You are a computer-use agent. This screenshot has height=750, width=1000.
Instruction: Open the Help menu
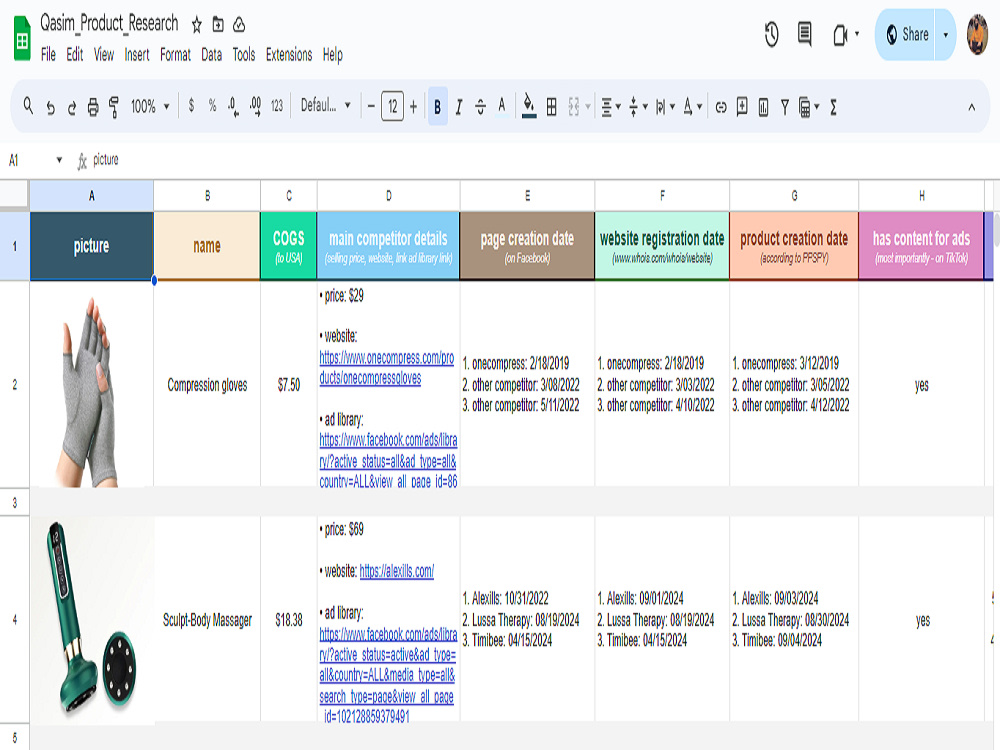pyautogui.click(x=332, y=55)
